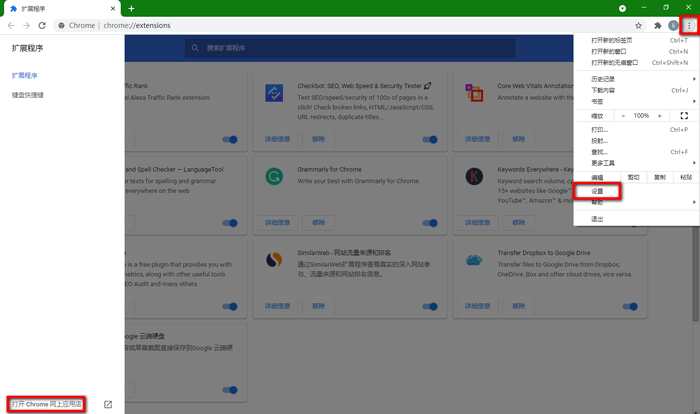Choose 查找... in the Chrome menu
The image size is (700, 414).
pos(637,152)
